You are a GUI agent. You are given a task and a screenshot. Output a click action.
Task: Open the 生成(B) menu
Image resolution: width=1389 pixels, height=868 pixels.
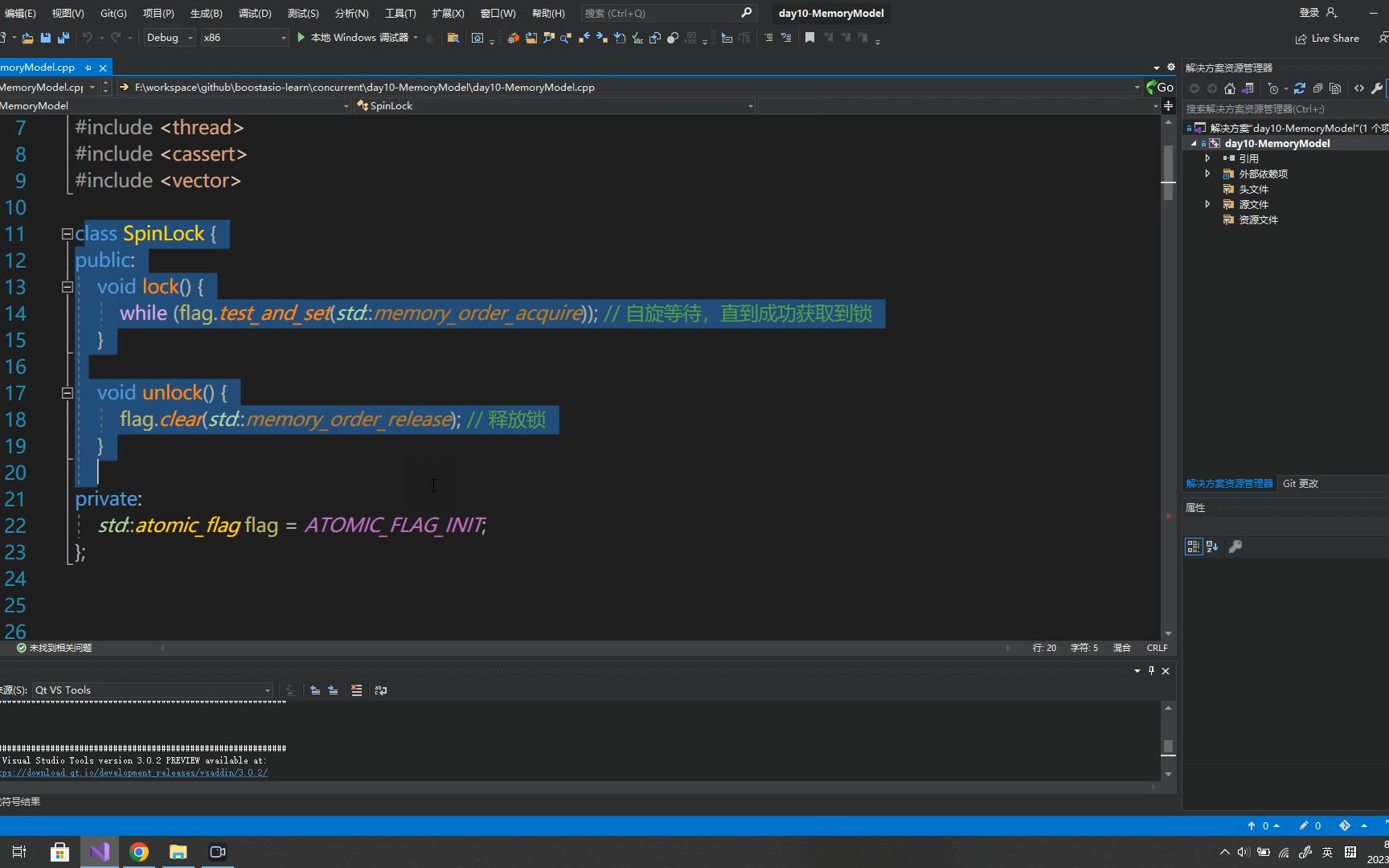pos(206,13)
